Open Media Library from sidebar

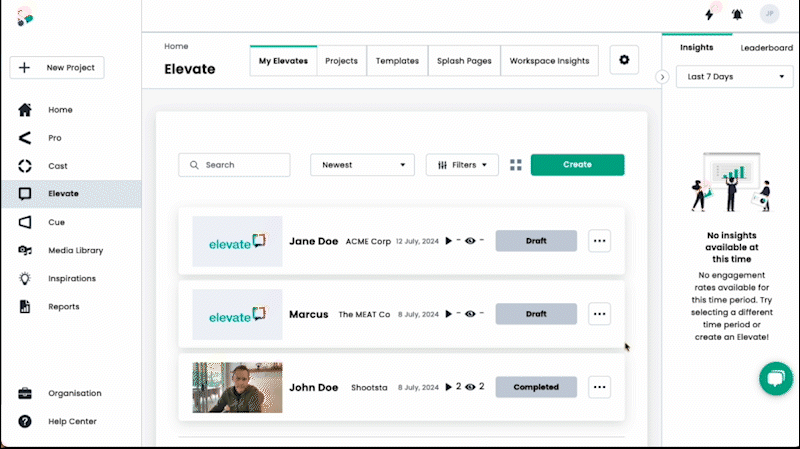(x=75, y=250)
